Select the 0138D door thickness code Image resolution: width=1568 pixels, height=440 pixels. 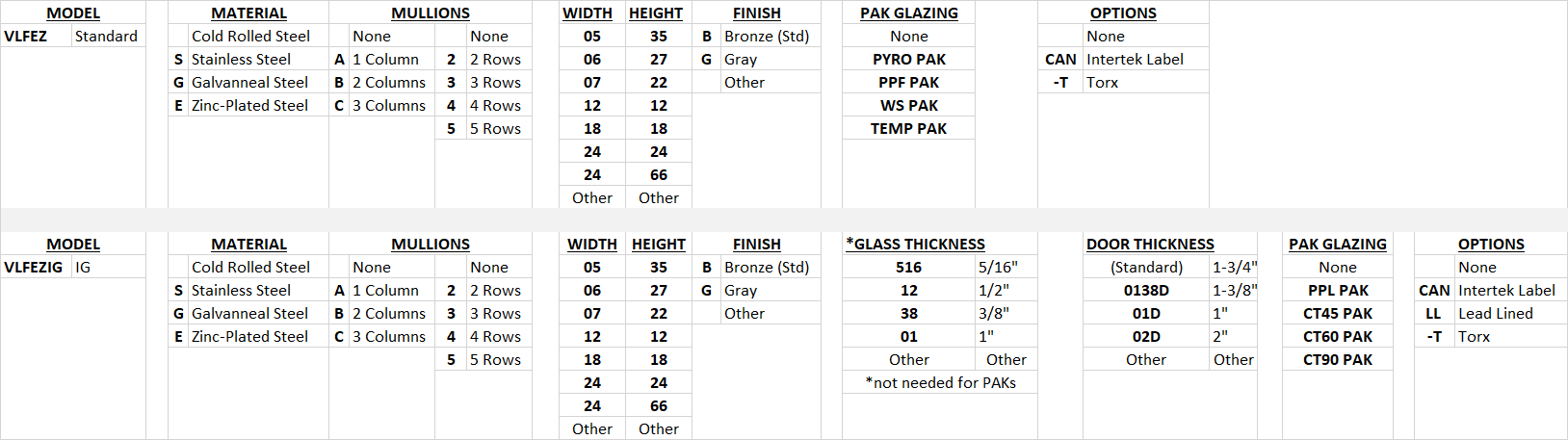(x=1146, y=291)
